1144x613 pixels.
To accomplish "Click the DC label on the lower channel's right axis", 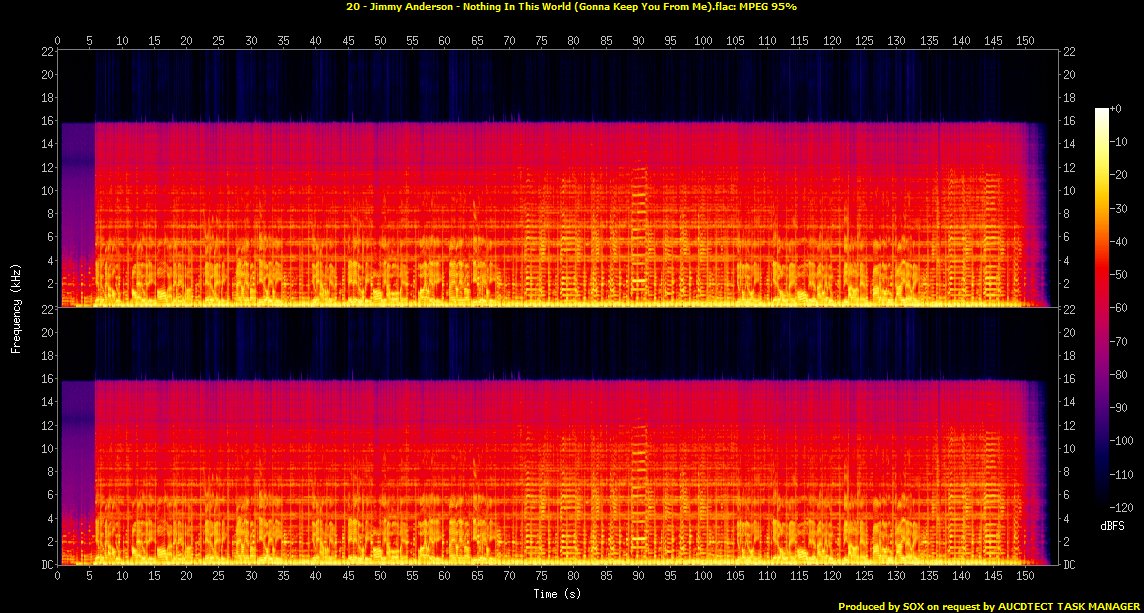I will click(1071, 565).
